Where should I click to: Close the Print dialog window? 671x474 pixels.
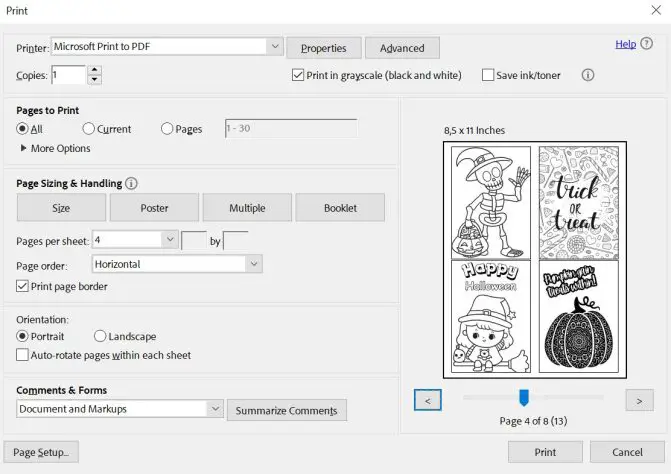(656, 10)
